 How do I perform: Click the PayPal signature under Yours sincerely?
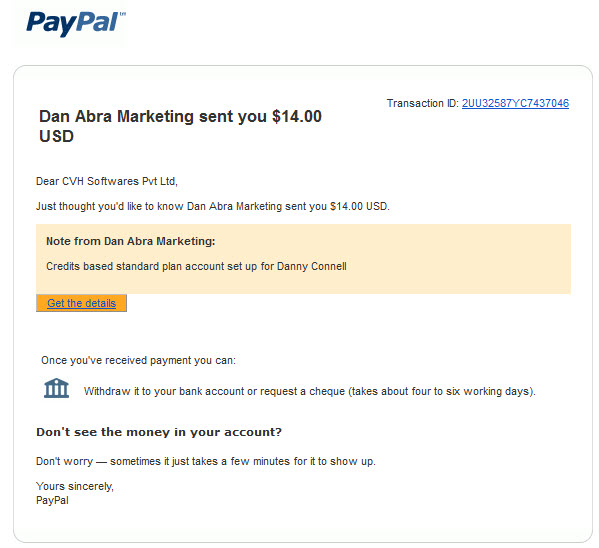click(52, 500)
